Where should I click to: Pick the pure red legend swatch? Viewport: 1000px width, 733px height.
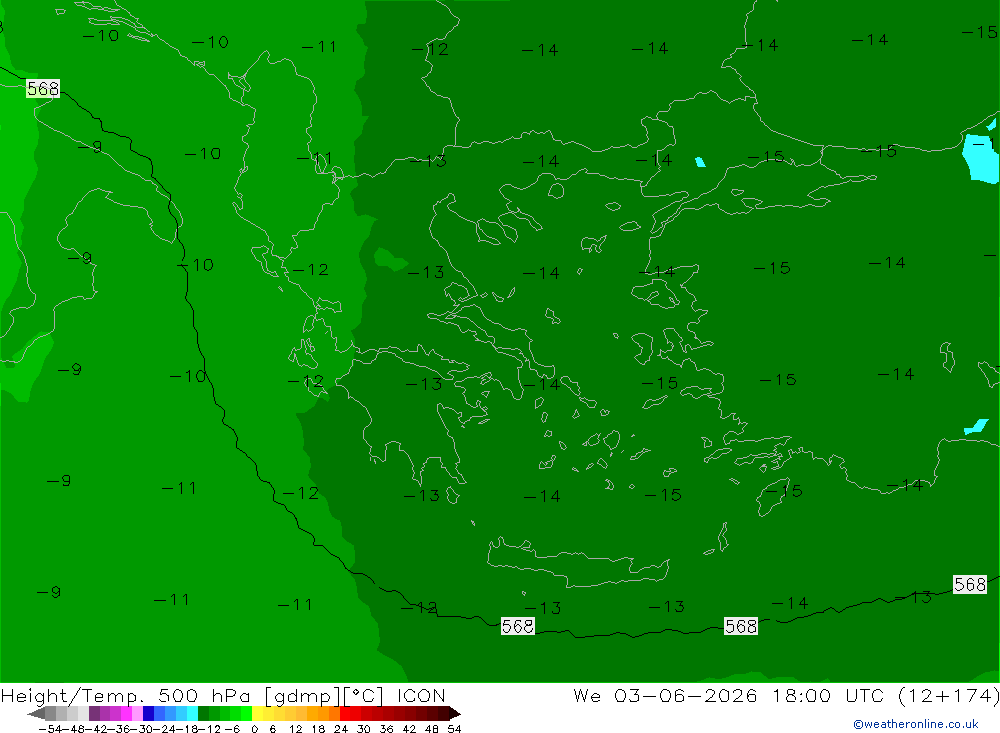coord(346,713)
